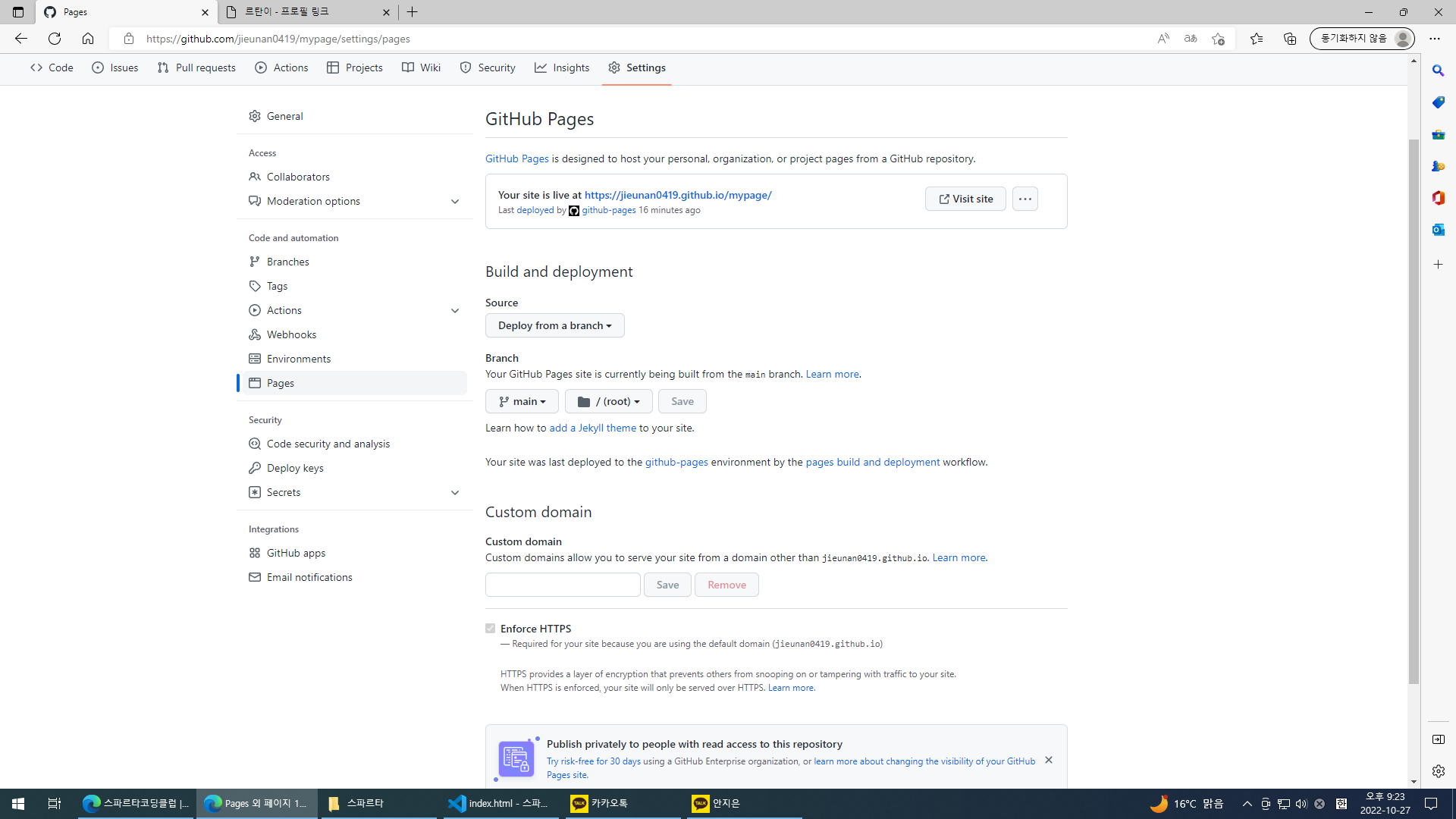Open read aloud in address bar
1456x819 pixels.
[x=1163, y=39]
